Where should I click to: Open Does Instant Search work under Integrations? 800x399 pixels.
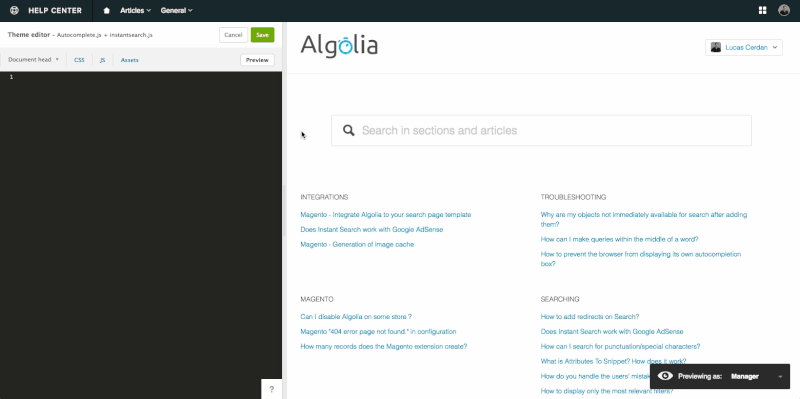[x=371, y=230]
